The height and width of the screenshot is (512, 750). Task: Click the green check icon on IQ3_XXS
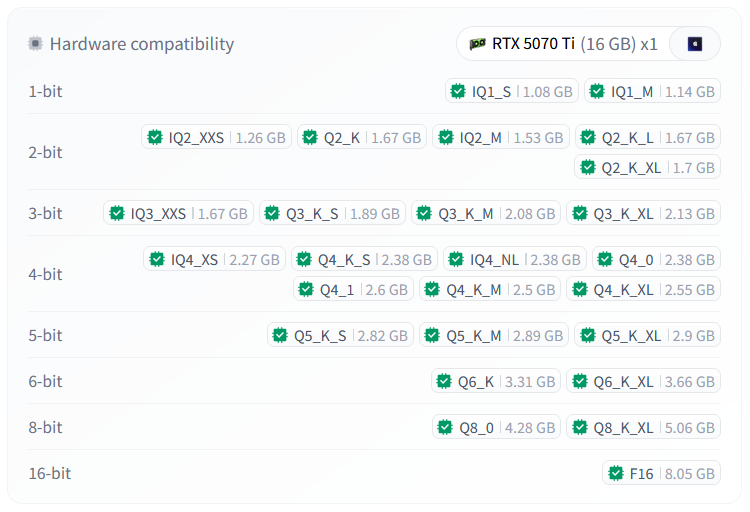tap(117, 213)
